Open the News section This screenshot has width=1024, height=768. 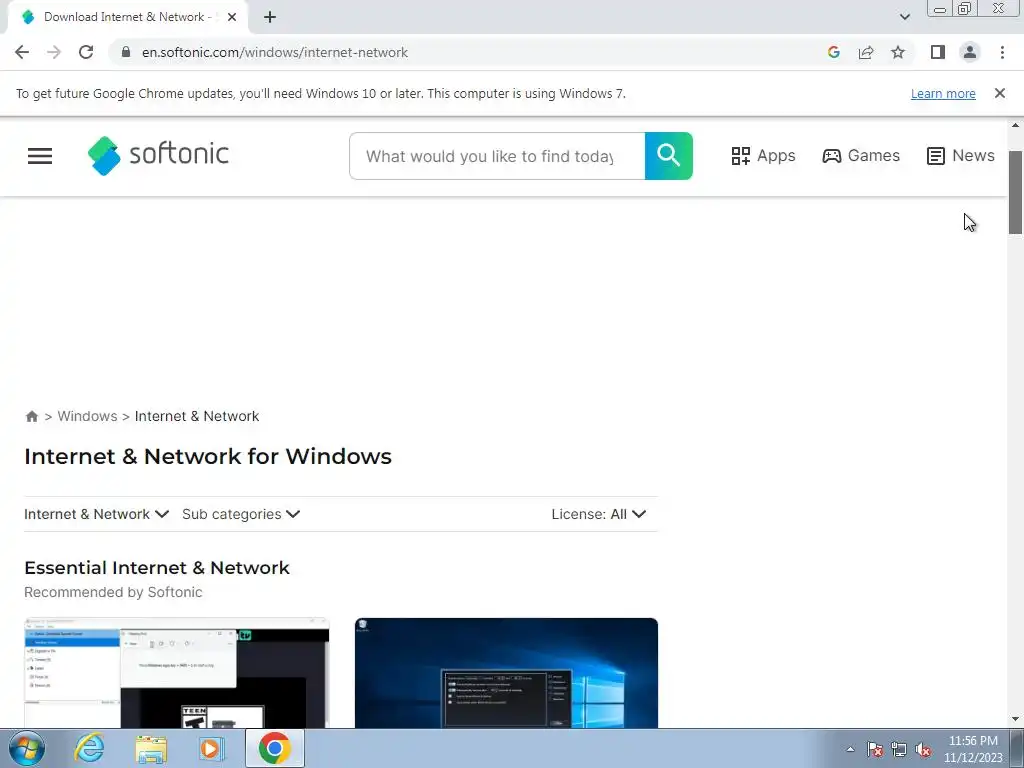[x=961, y=155]
